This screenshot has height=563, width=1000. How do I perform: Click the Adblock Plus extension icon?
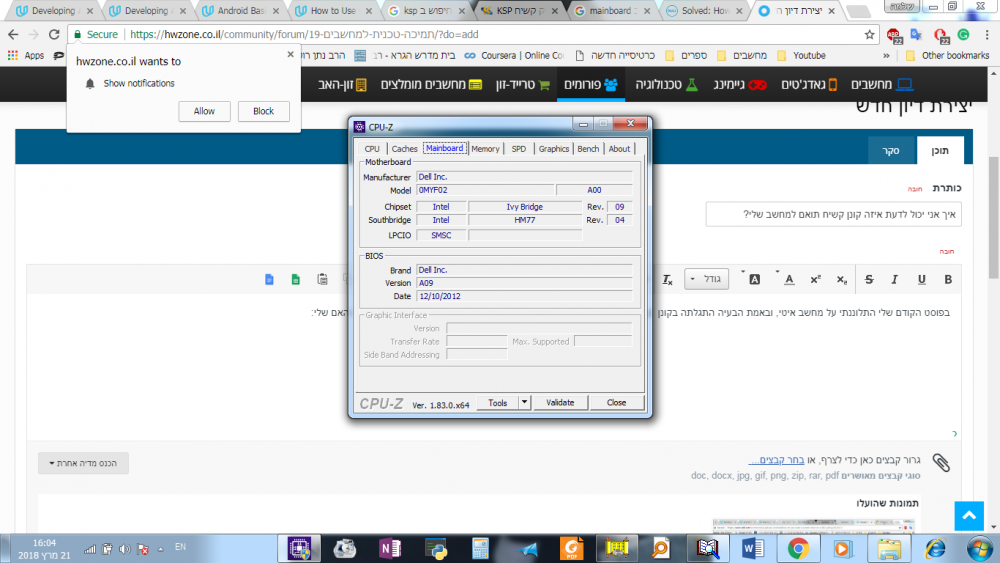click(x=893, y=35)
